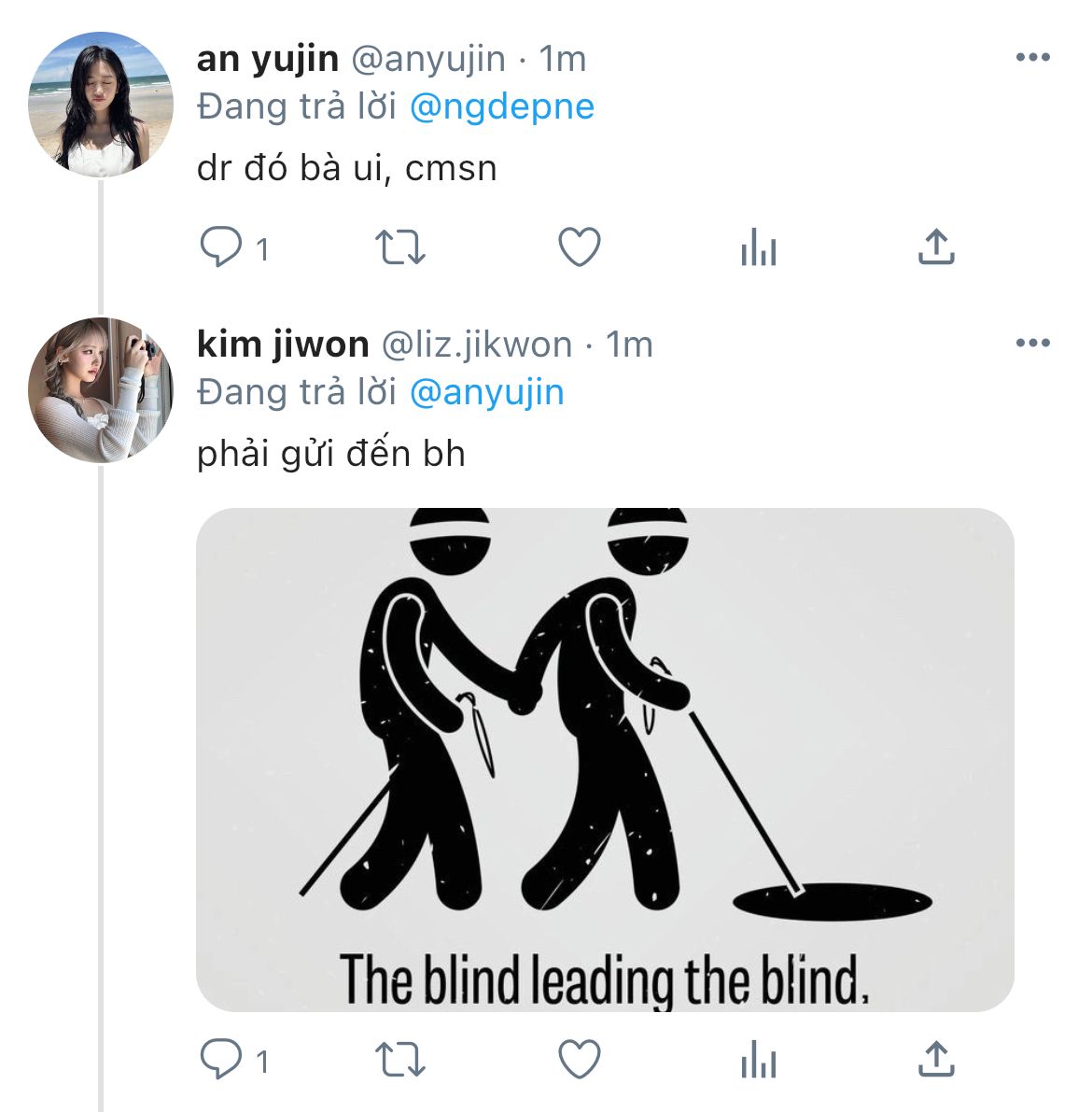This screenshot has height=1112, width=1092.
Task: Open an yujin's profile picture
Action: point(101,105)
